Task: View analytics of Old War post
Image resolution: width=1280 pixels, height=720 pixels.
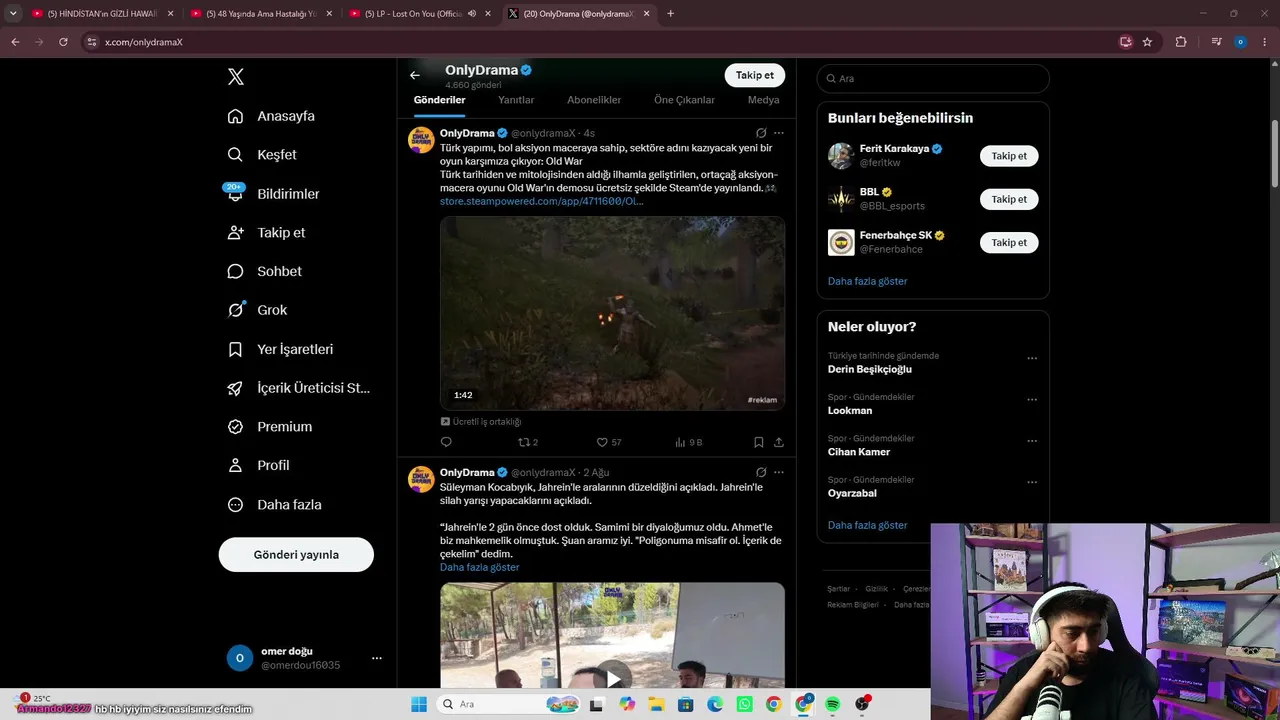Action: pyautogui.click(x=688, y=442)
